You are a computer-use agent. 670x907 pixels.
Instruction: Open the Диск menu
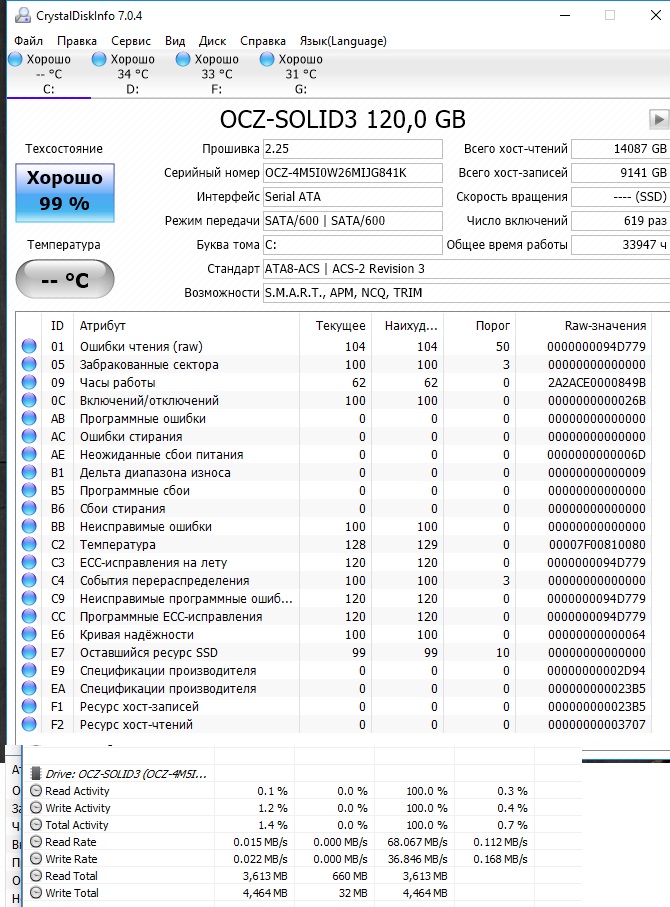[x=212, y=41]
